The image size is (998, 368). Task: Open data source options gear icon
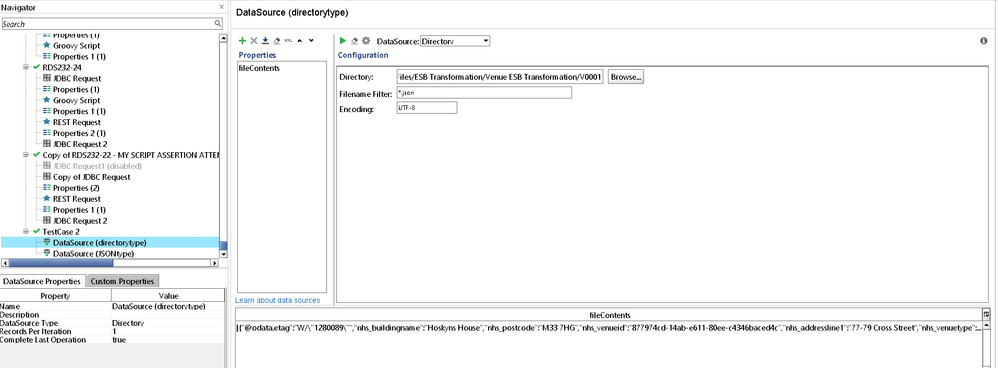pos(366,41)
